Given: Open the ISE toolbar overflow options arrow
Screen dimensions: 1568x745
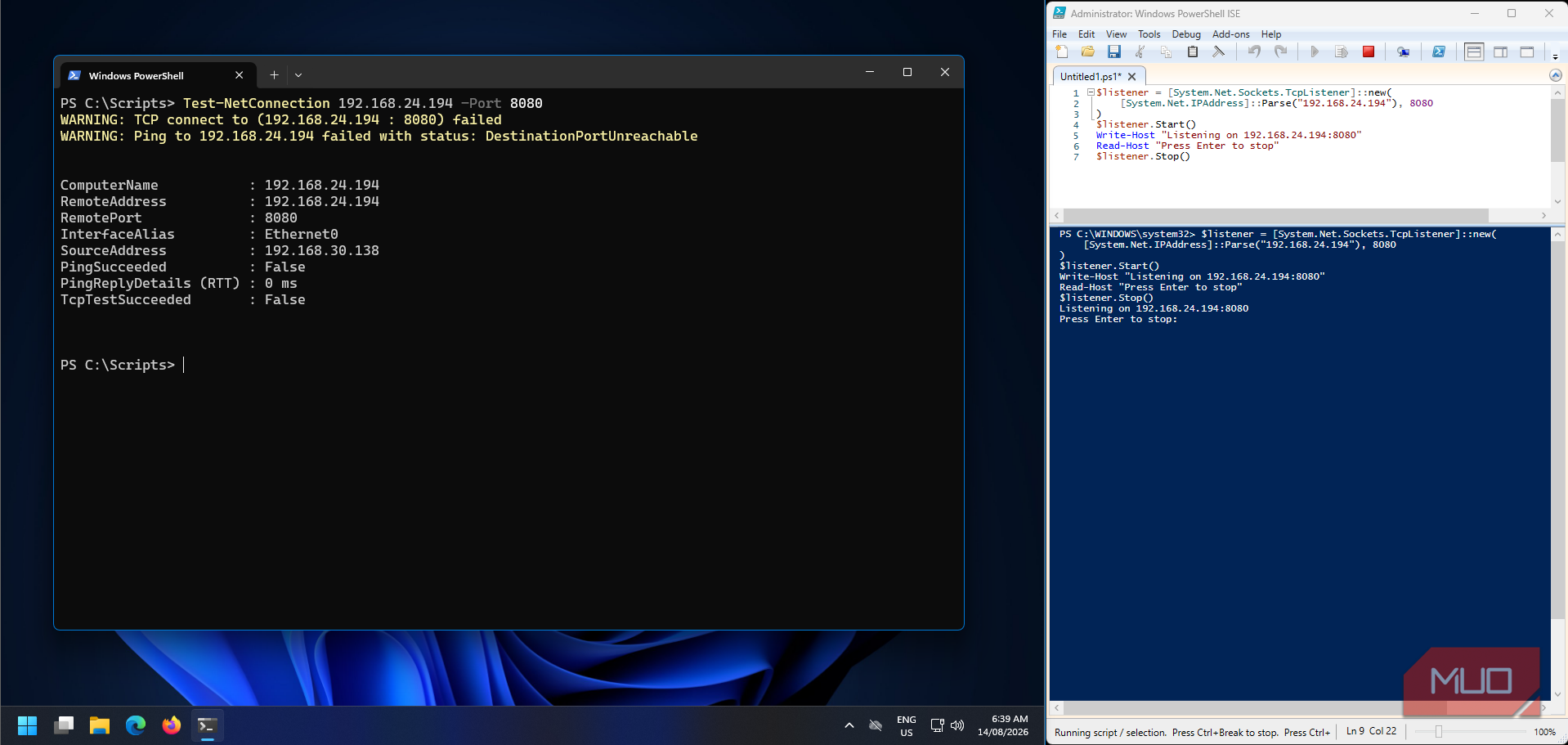Looking at the screenshot, I should (1555, 56).
